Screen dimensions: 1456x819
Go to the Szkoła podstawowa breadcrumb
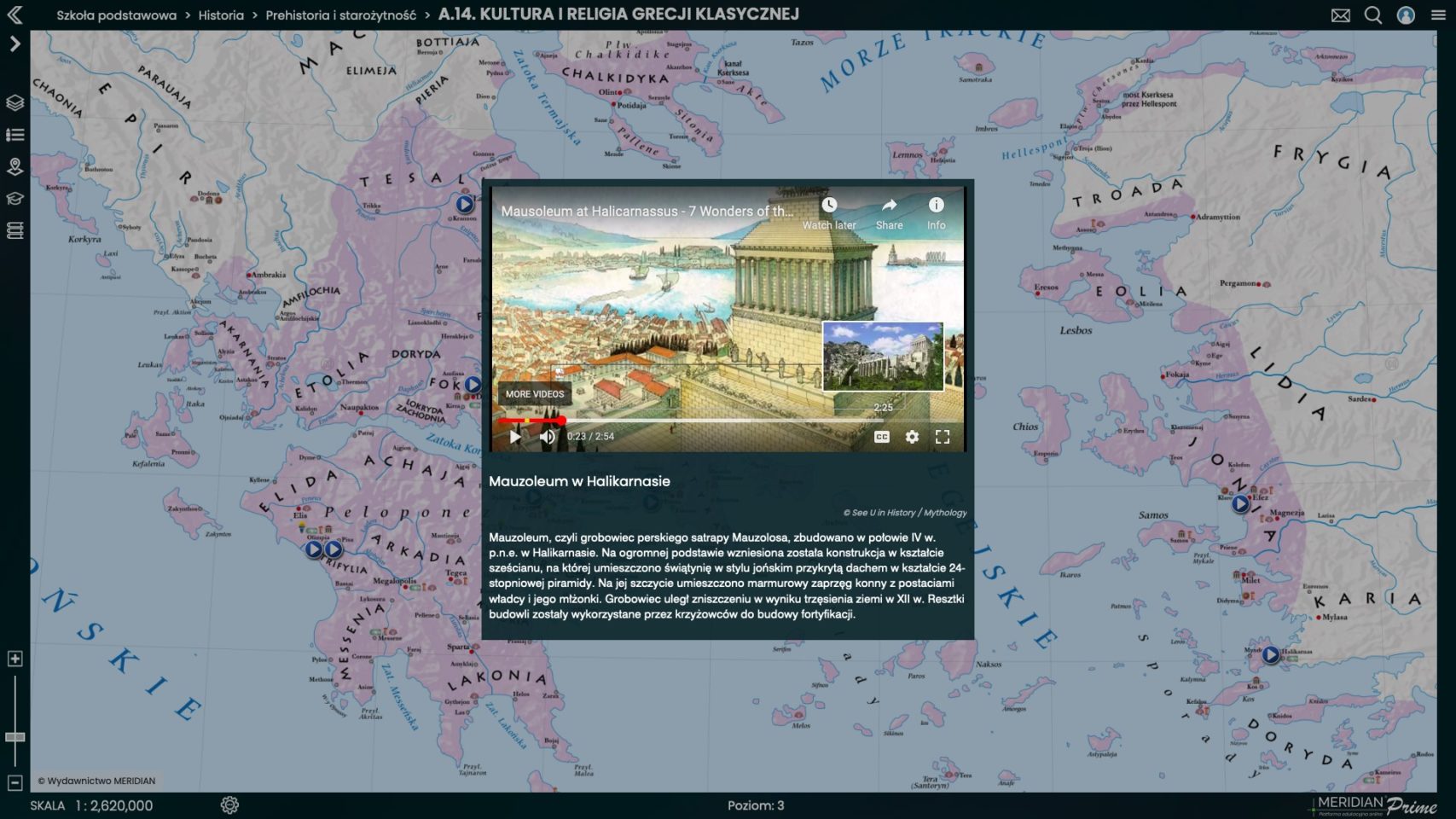(117, 15)
